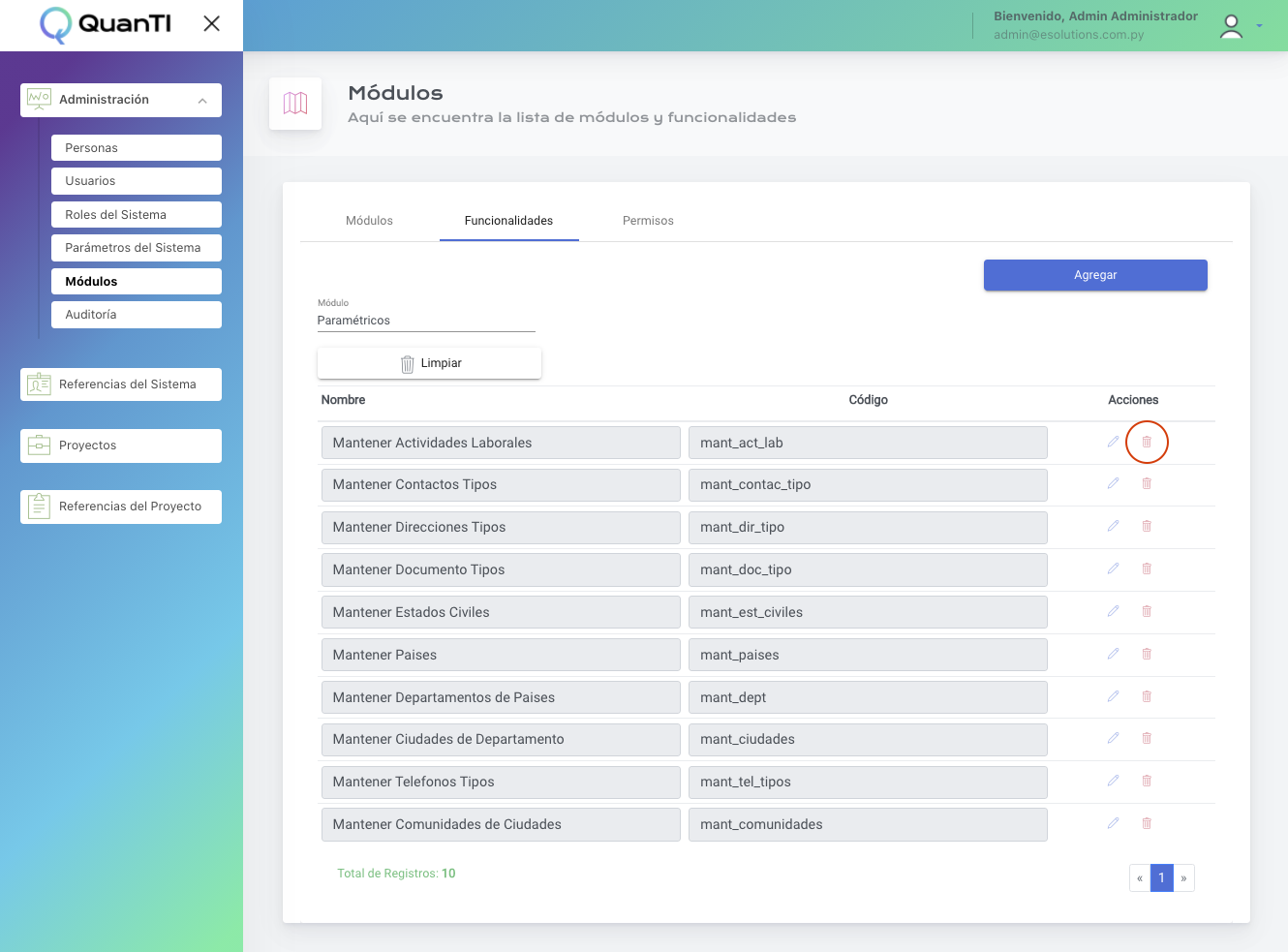The image size is (1288, 952).
Task: Go to previous page with « button
Action: point(1140,878)
